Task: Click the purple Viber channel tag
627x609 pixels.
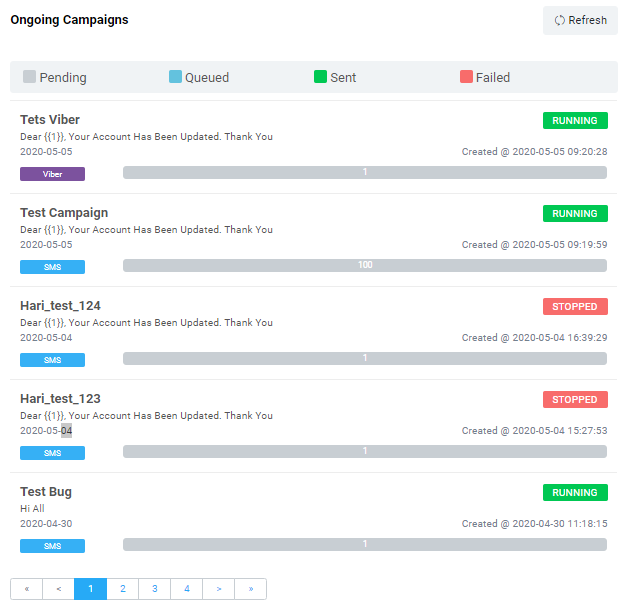Action: tap(52, 174)
